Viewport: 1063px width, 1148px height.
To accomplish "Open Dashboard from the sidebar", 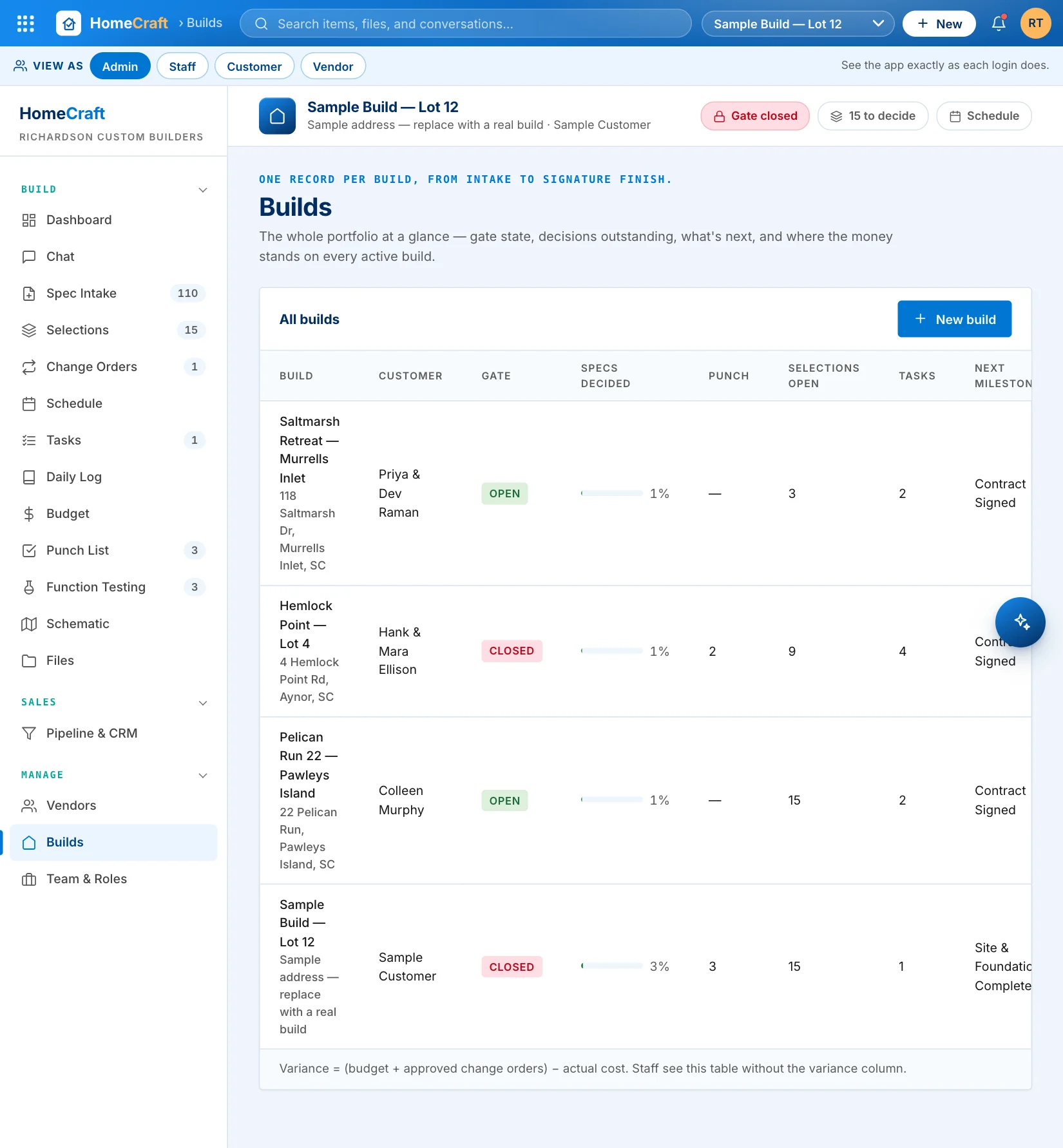I will pos(113,220).
